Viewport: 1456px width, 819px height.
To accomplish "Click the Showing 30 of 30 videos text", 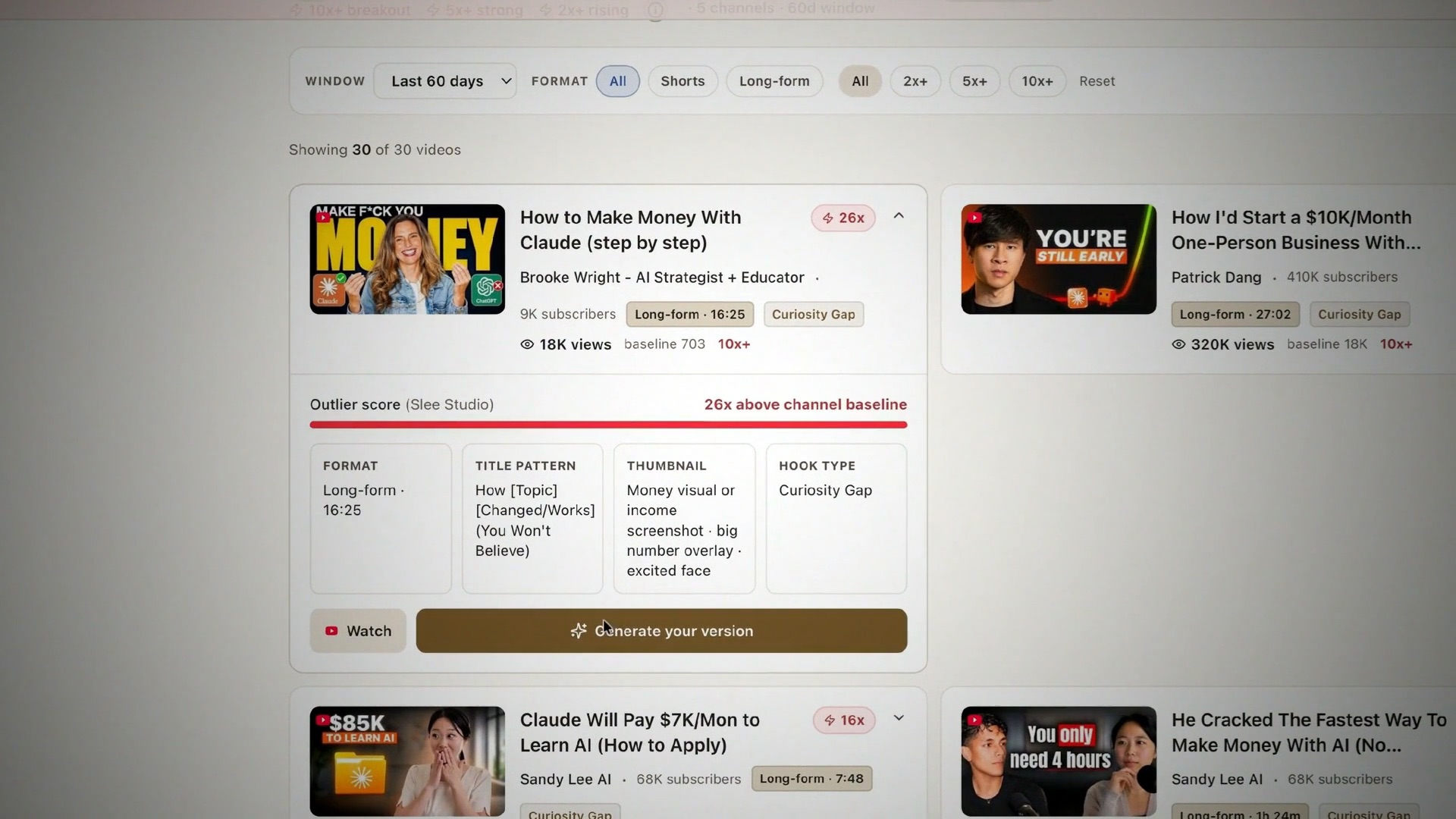I will point(375,150).
